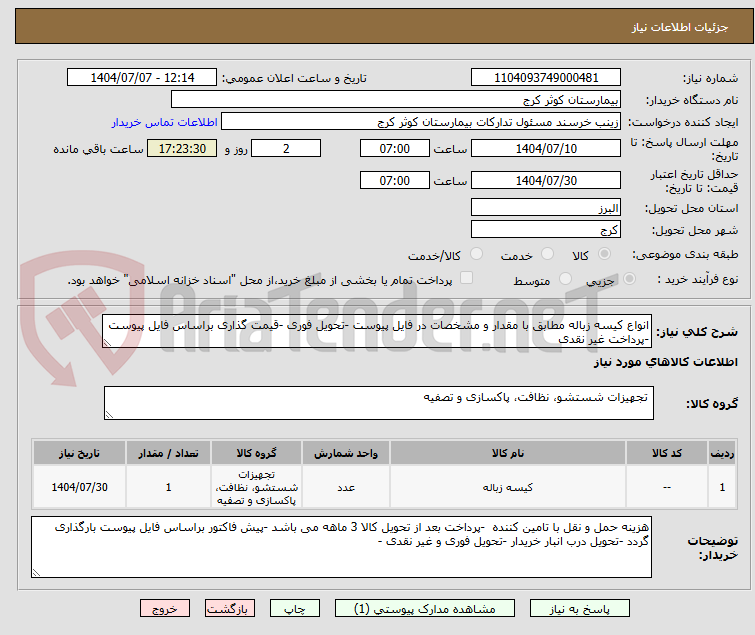Click the buyer name field بیمارستان کوثر کرج

[x=396, y=100]
